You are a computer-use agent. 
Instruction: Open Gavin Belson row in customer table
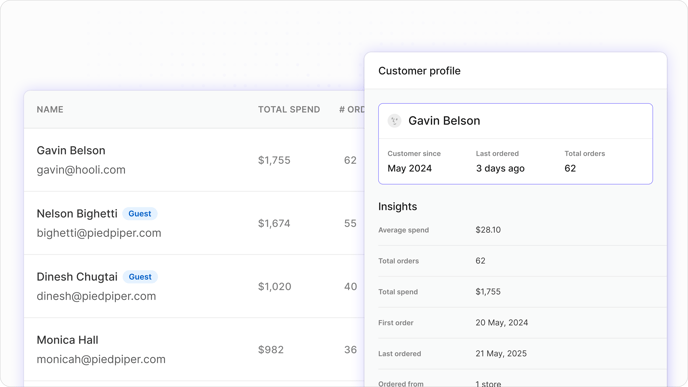[194, 160]
